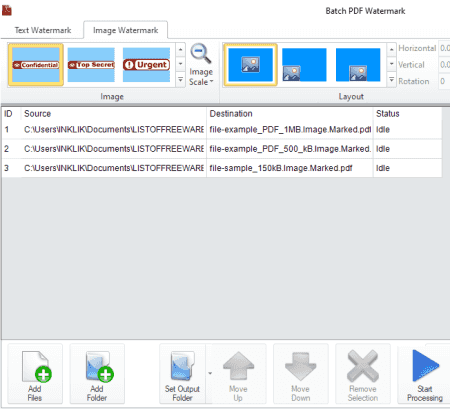The height and width of the screenshot is (409, 450).
Task: Open the Image Scale magnifier tool
Action: click(201, 65)
